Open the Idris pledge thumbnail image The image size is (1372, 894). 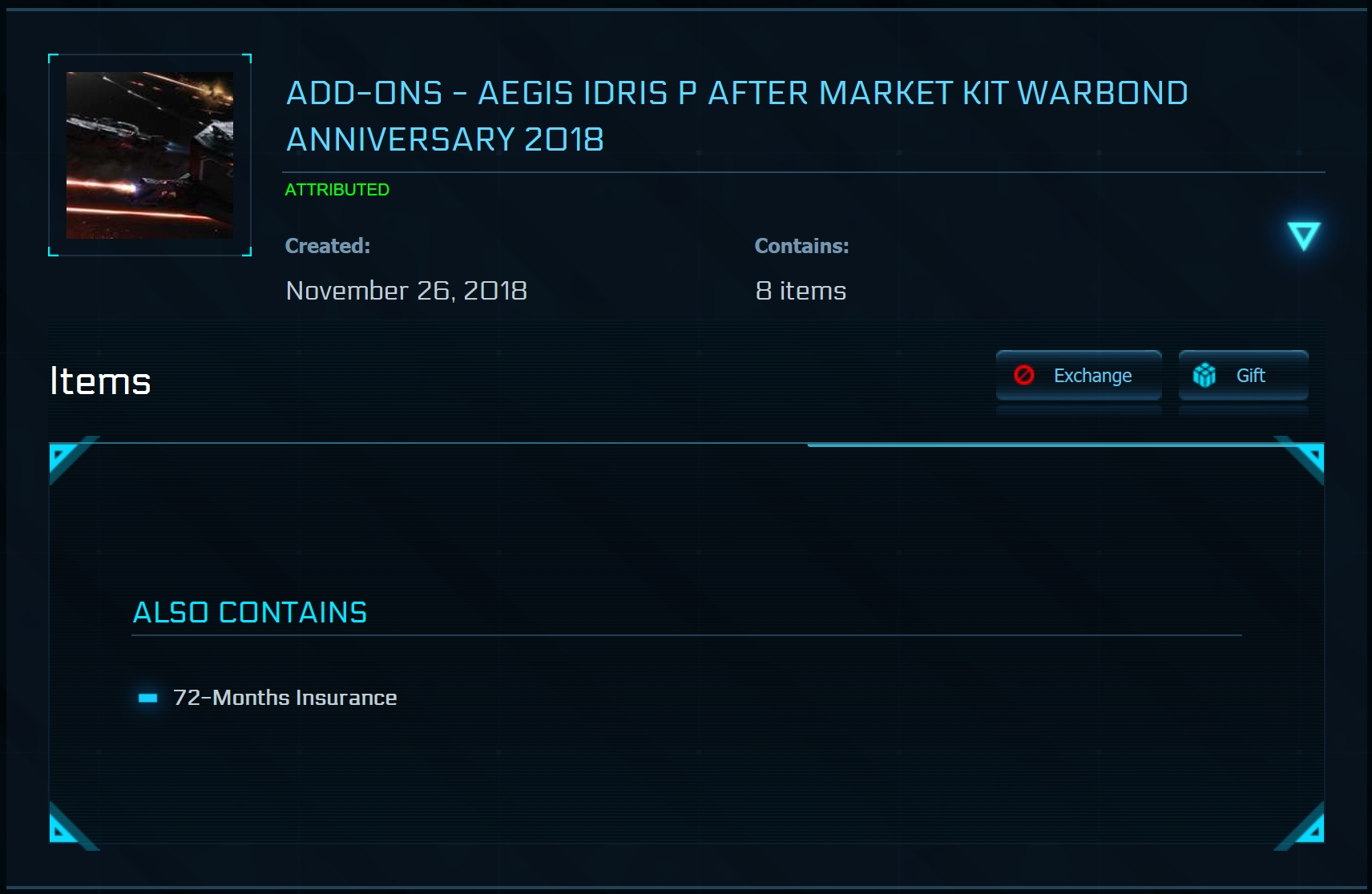coord(150,155)
